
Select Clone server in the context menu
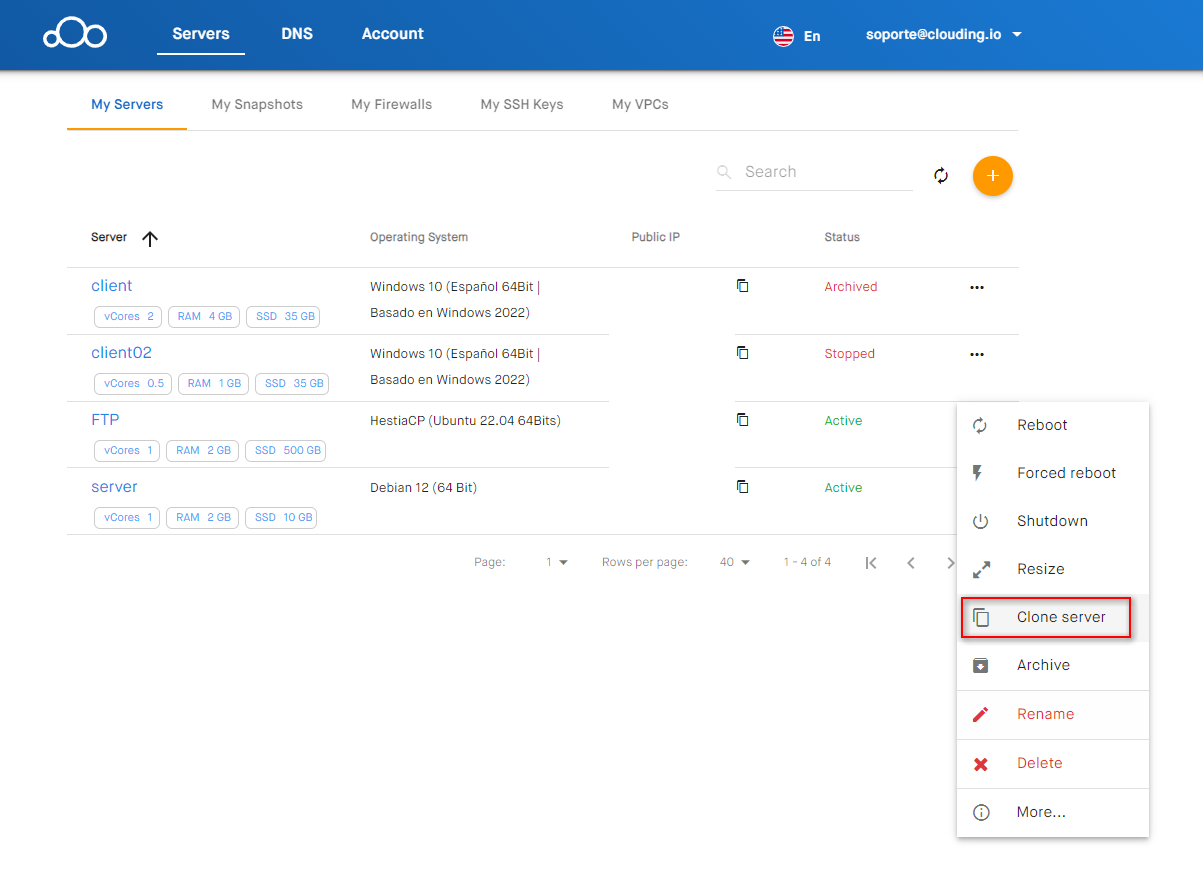(1053, 617)
